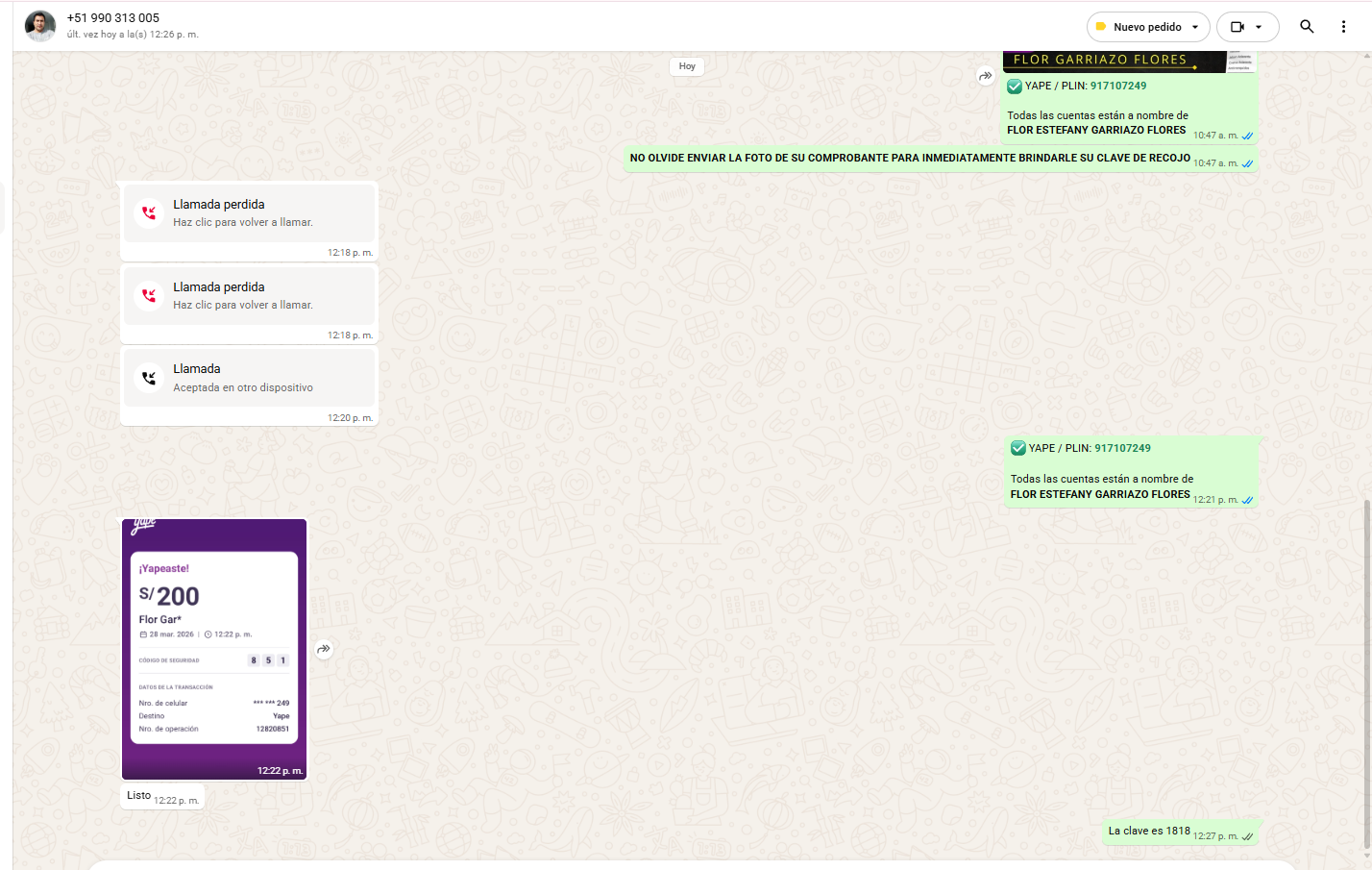Click the video call camera icon
Viewport: 1372px width, 870px height.
point(1237,27)
